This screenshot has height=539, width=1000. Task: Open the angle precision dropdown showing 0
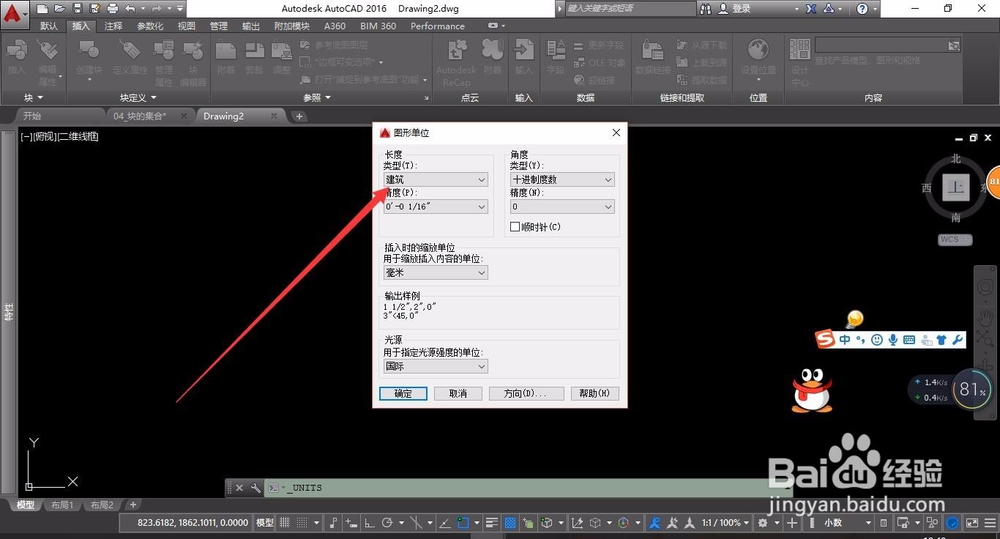pos(562,207)
